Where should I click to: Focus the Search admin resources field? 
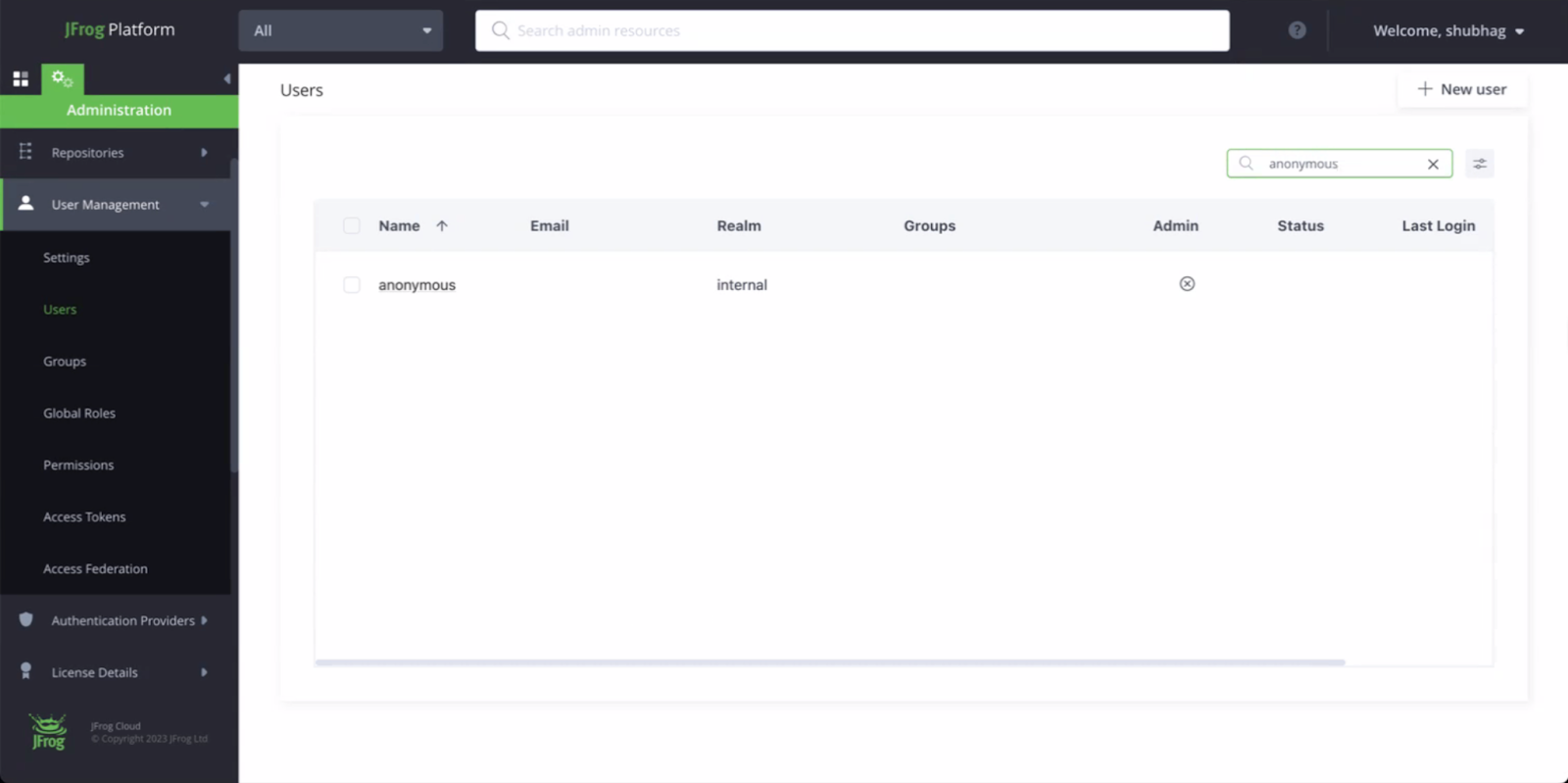pos(853,30)
